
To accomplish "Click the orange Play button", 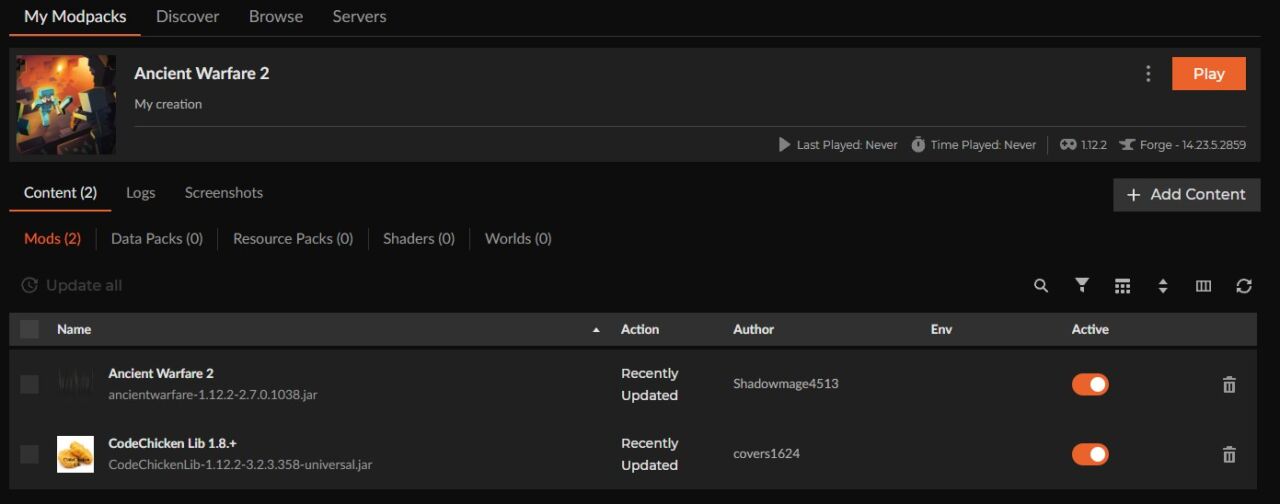I will point(1209,74).
